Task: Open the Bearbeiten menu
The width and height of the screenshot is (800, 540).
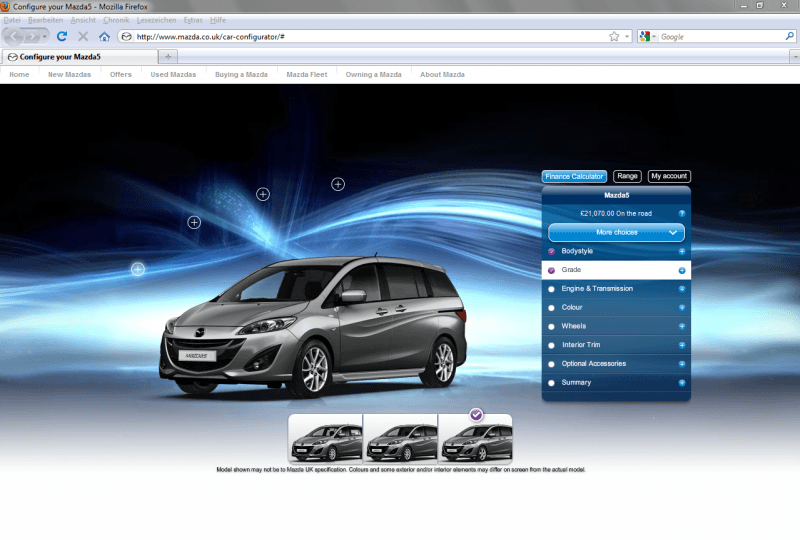Action: coord(45,20)
